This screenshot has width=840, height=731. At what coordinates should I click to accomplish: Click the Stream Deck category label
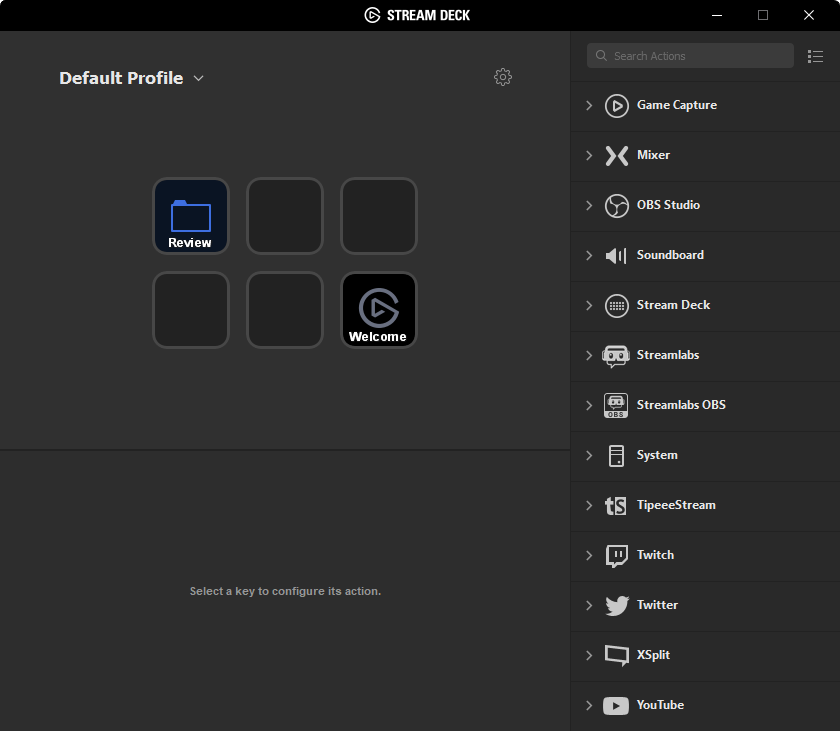pyautogui.click(x=673, y=305)
